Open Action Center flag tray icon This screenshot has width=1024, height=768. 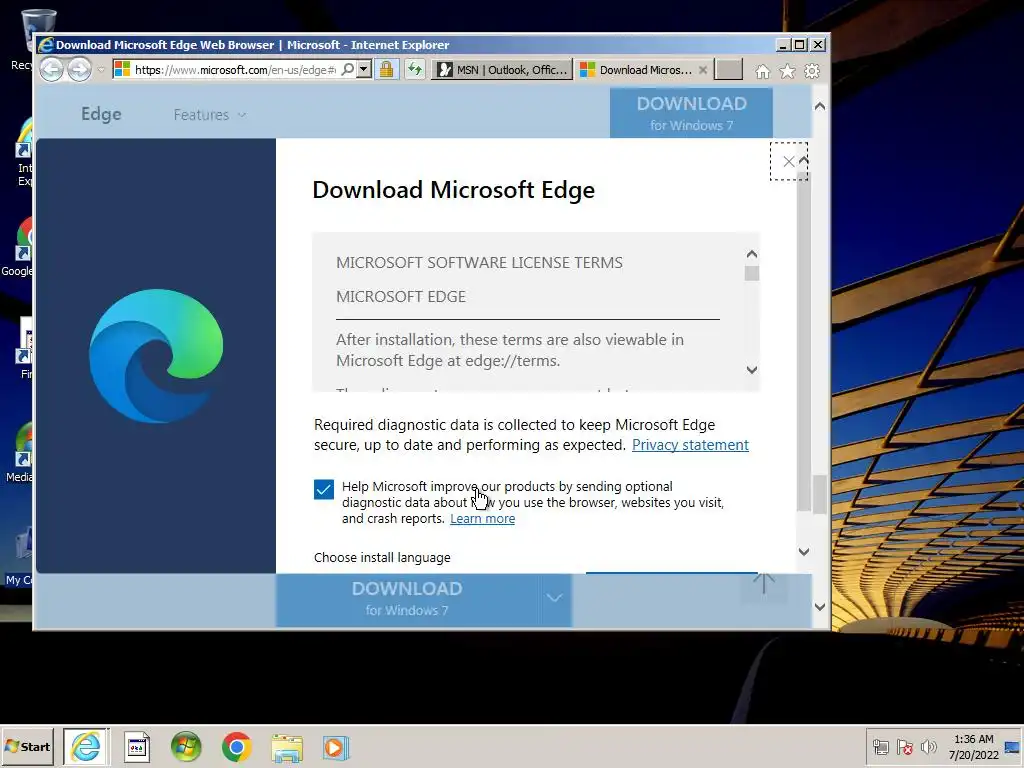[904, 747]
